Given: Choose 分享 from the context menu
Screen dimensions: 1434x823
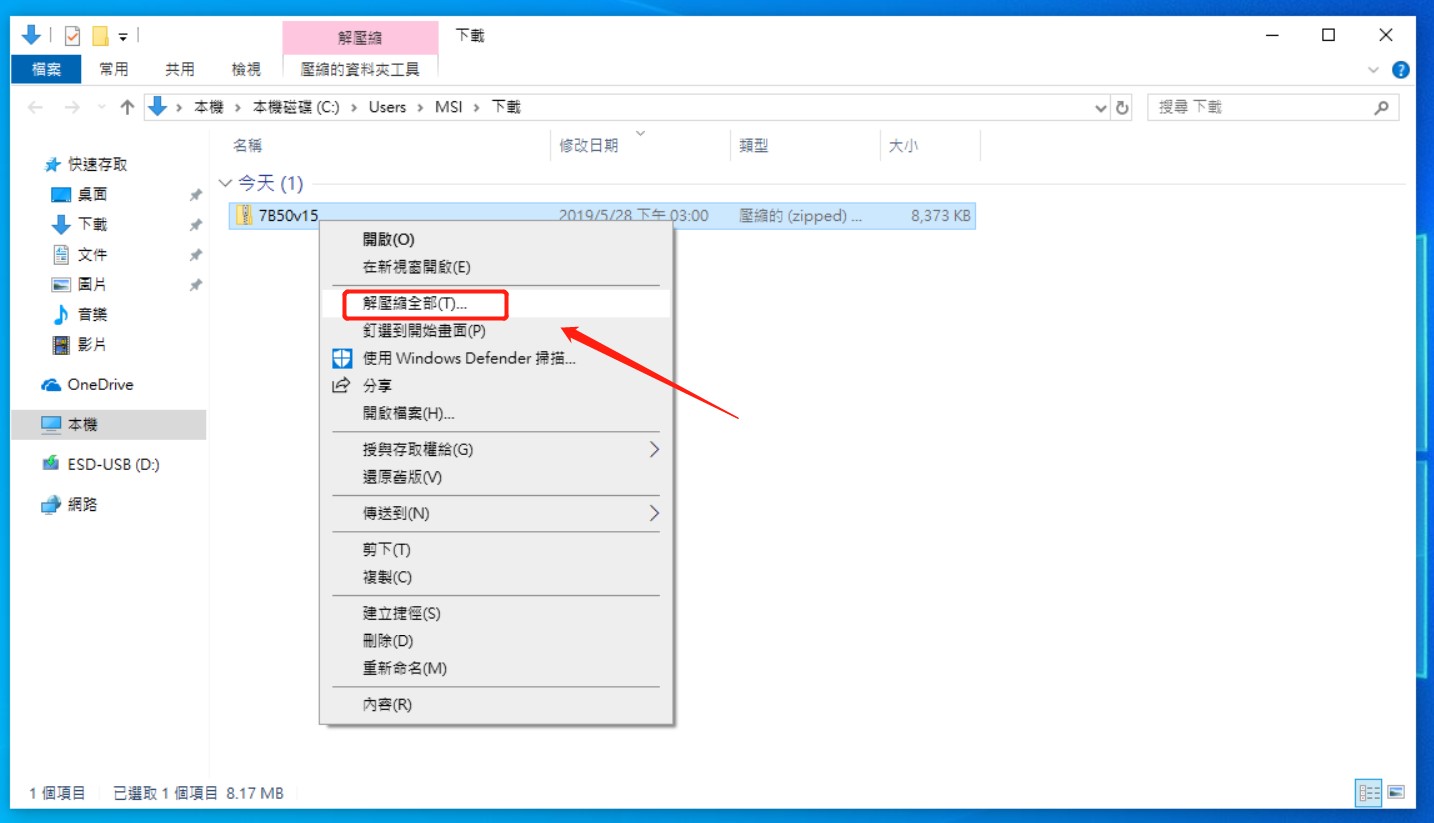Looking at the screenshot, I should 495,385.
